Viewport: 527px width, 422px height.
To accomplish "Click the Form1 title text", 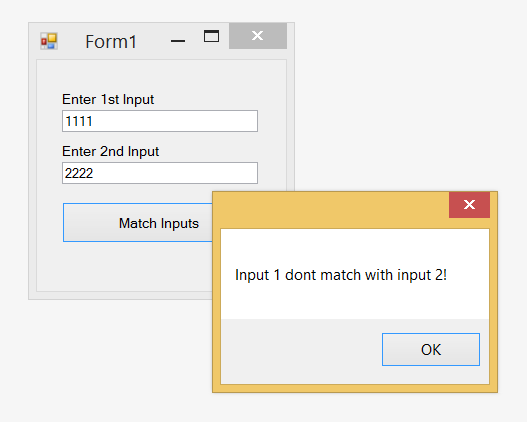I will click(111, 42).
